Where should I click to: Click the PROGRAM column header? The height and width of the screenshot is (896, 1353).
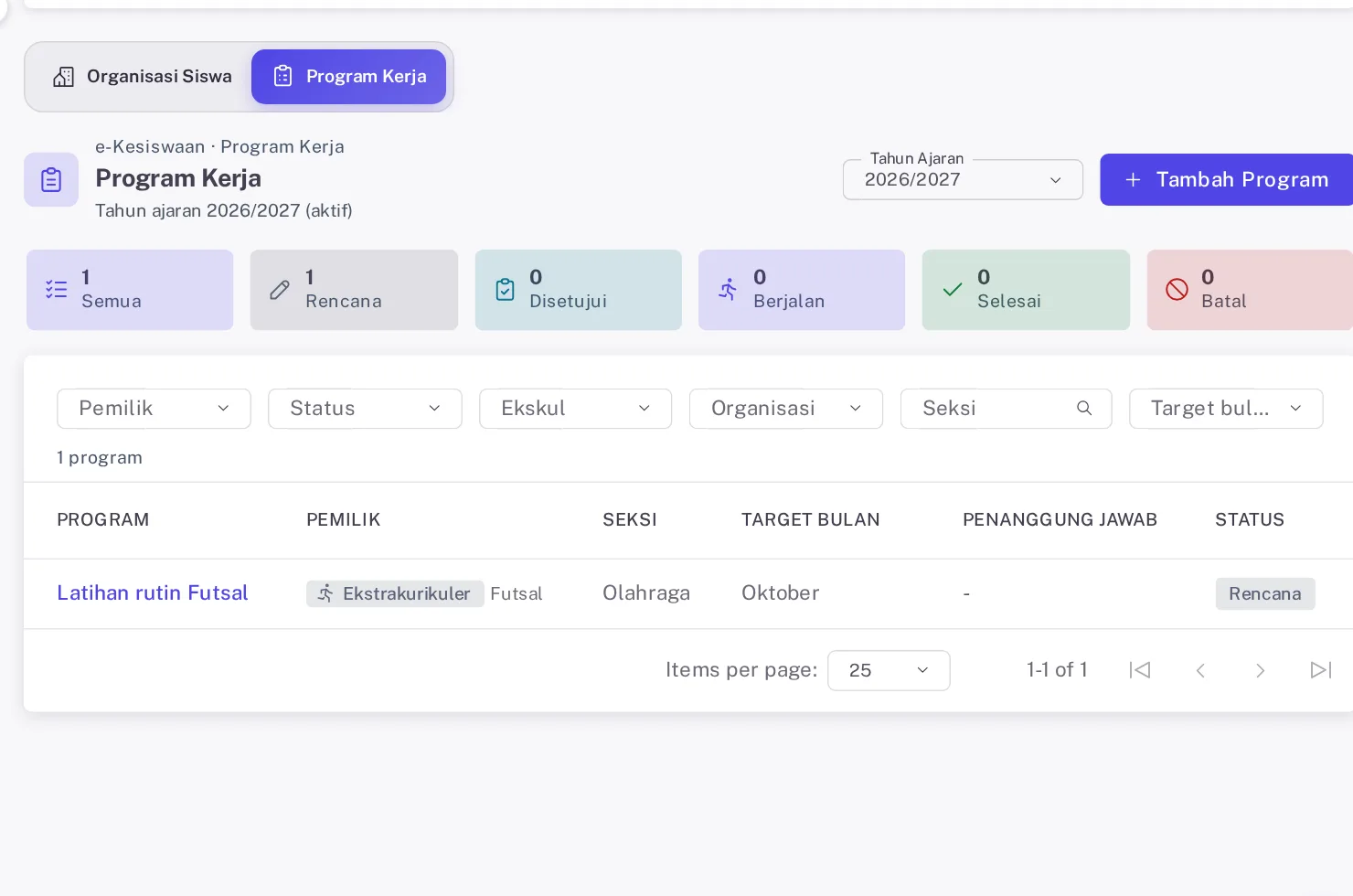pos(103,520)
